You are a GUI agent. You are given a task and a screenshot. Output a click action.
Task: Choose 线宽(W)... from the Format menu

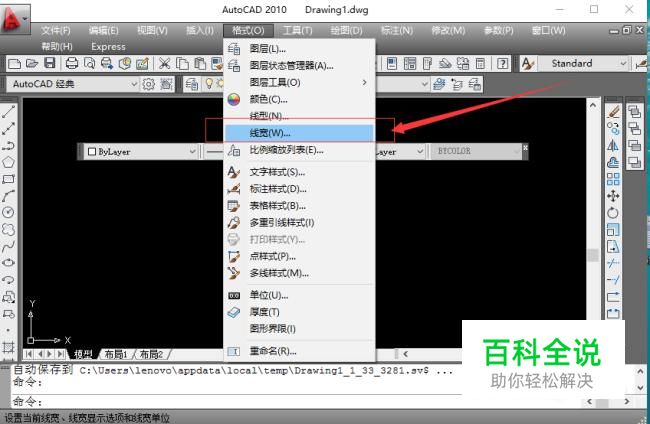point(299,133)
